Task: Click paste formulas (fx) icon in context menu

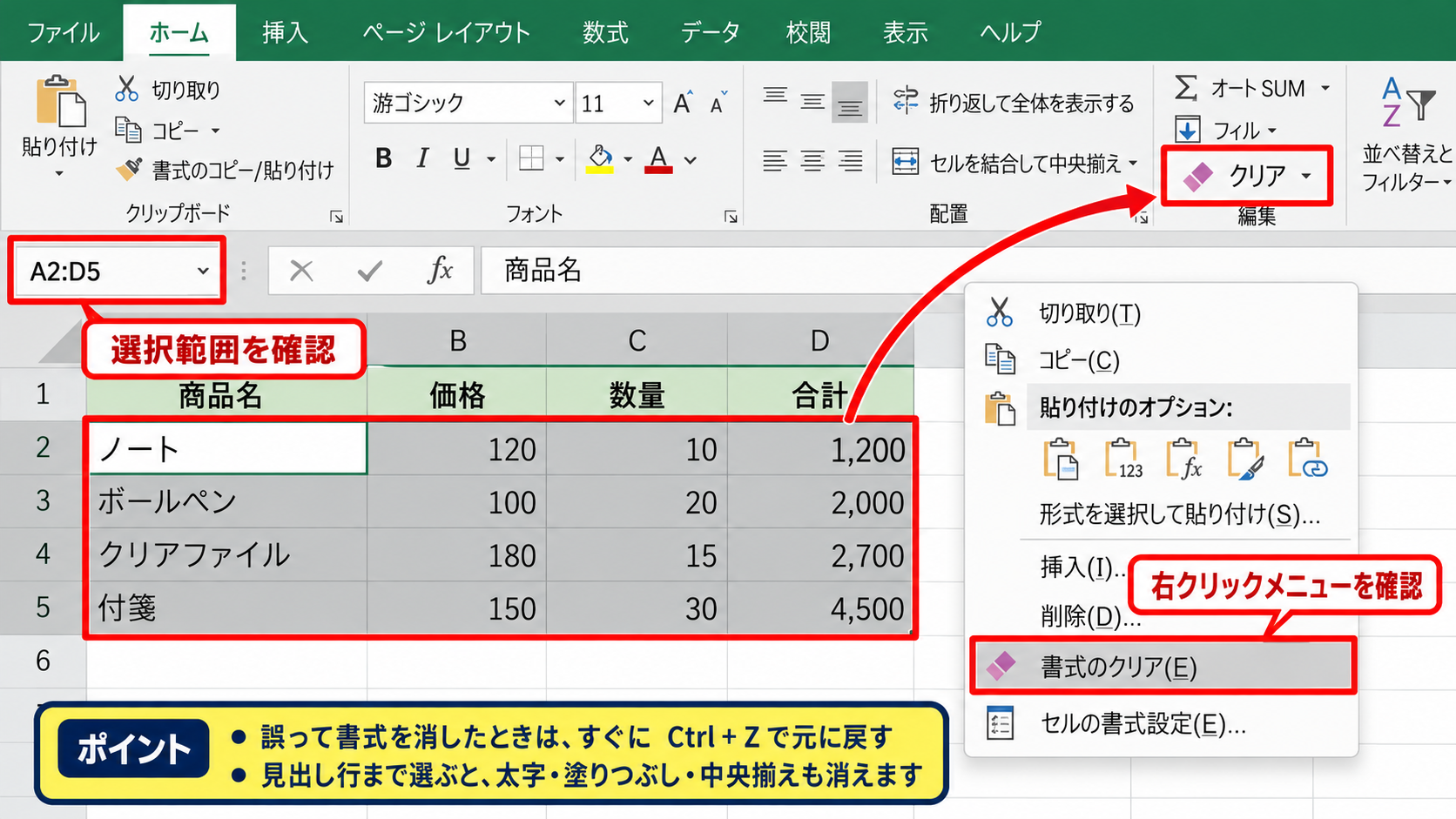Action: (1184, 459)
